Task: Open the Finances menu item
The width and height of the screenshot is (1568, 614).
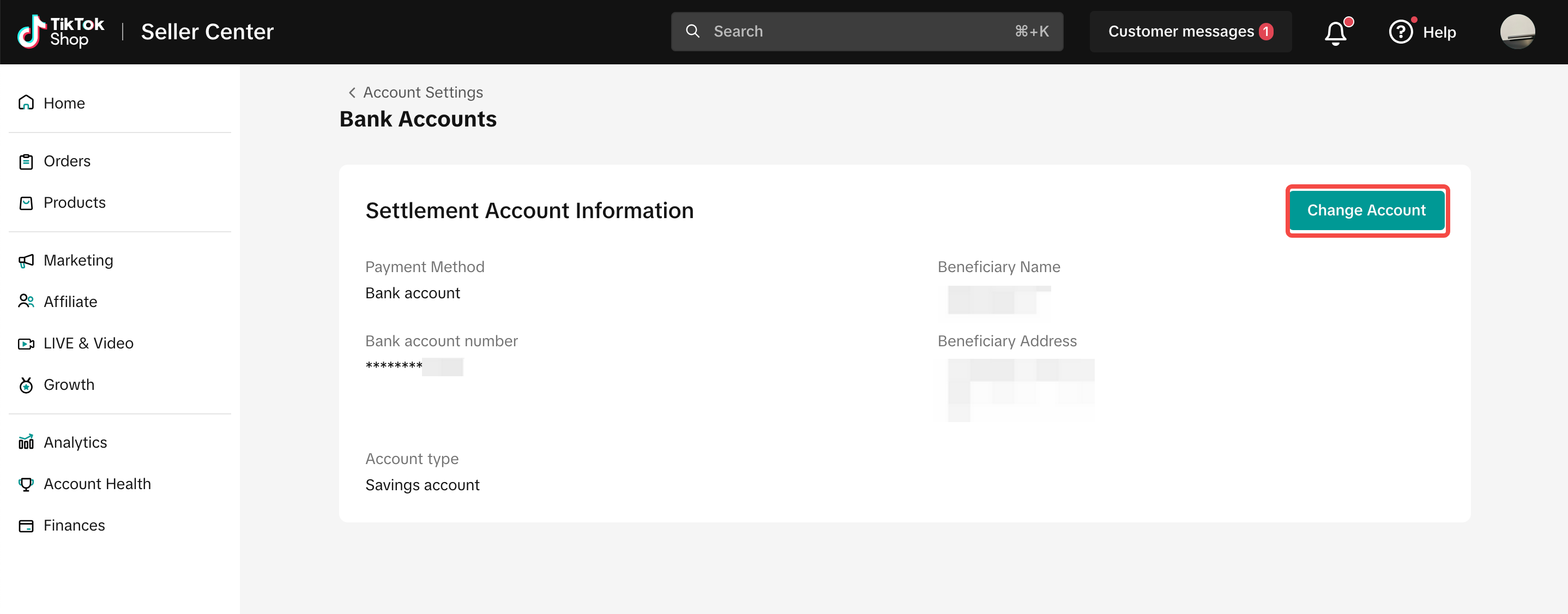Action: coord(74,525)
